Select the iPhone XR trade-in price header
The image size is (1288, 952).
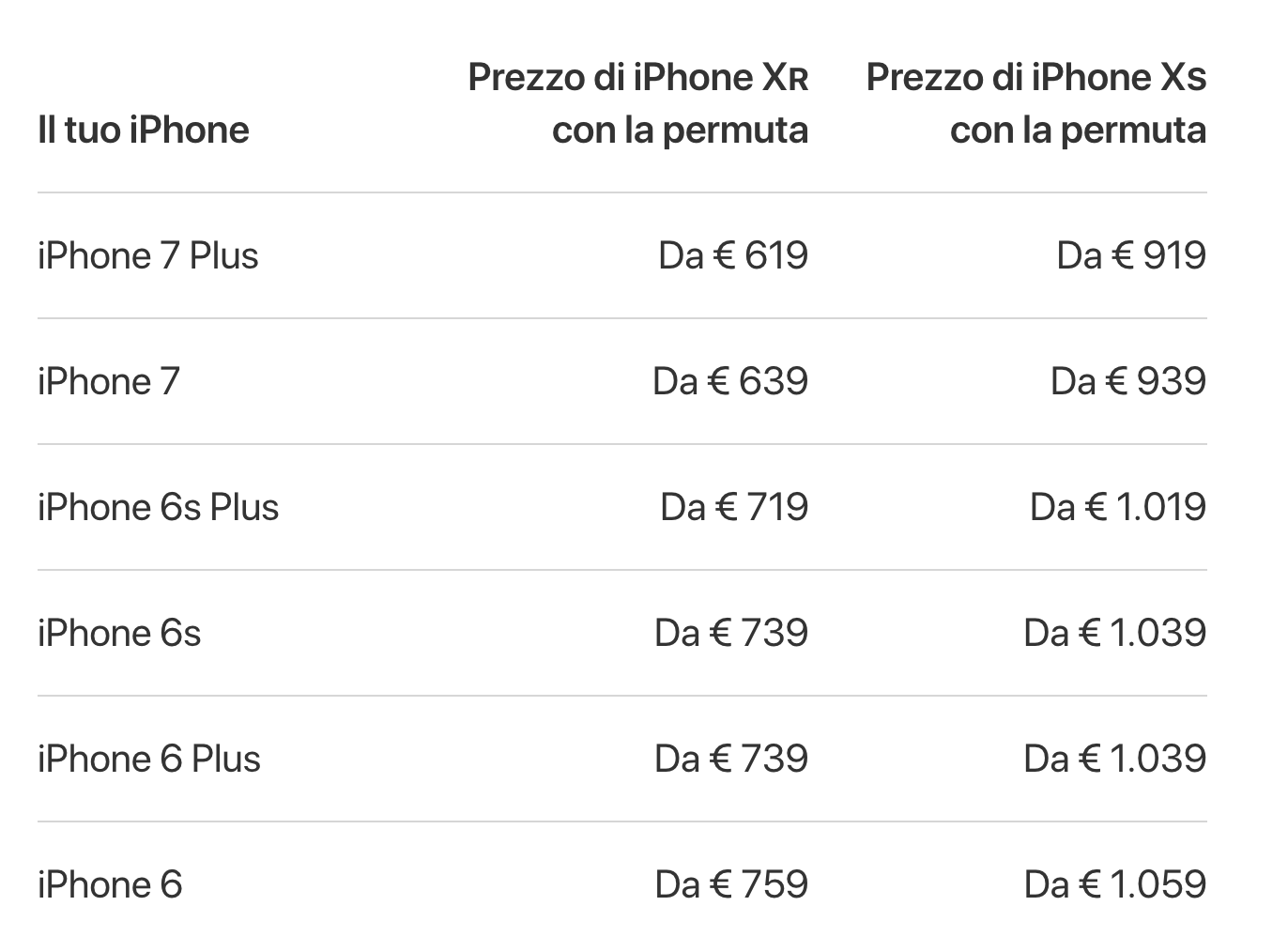(x=638, y=103)
